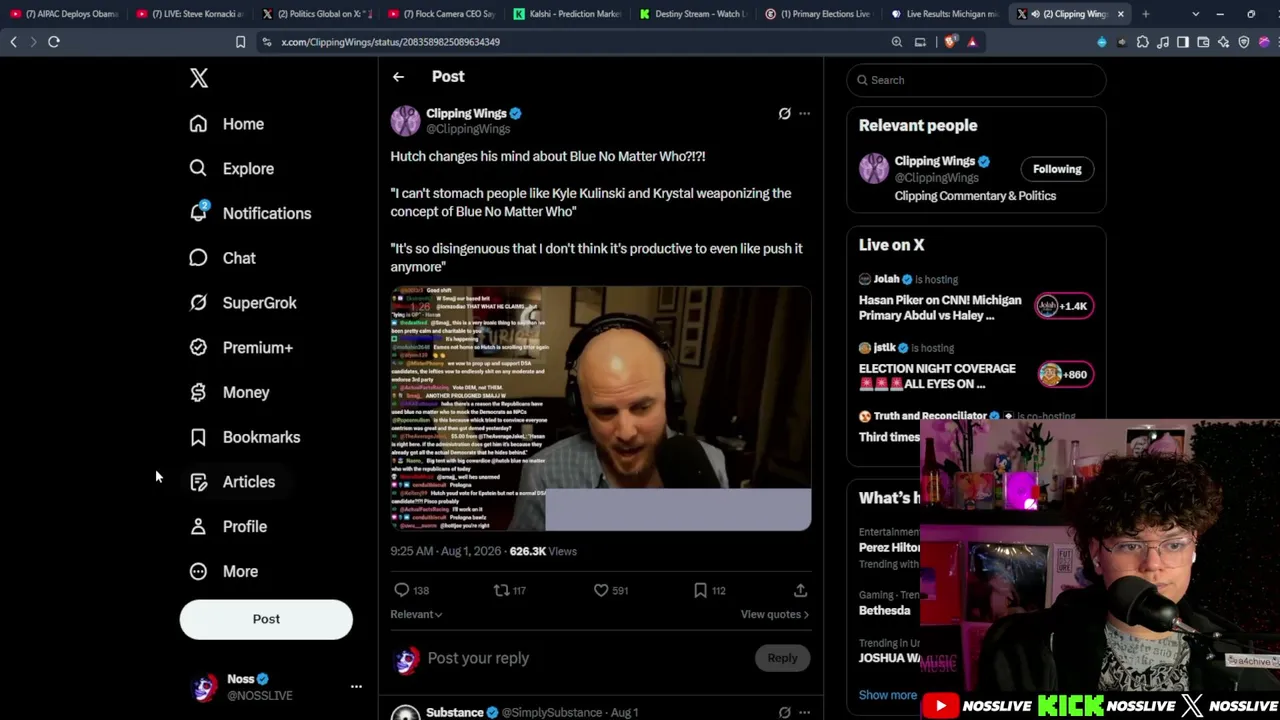The width and height of the screenshot is (1280, 720).
Task: Click the back arrow beside Post heading
Action: 398,77
